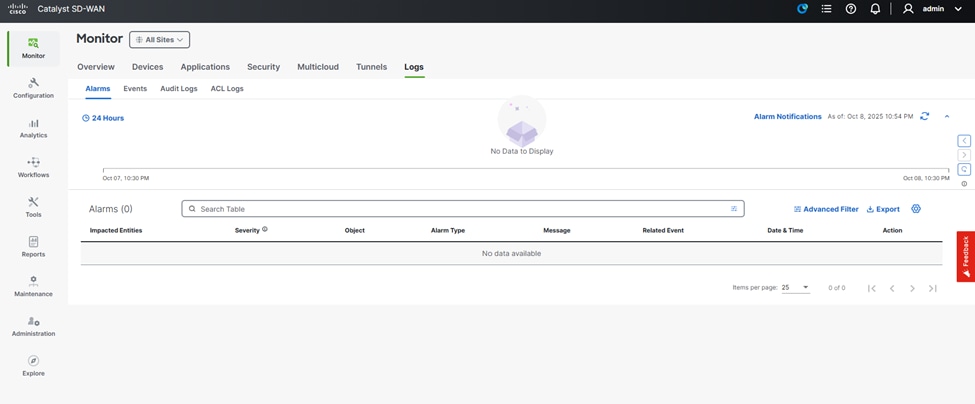Click the Object column header
The image size is (975, 404).
click(x=354, y=231)
